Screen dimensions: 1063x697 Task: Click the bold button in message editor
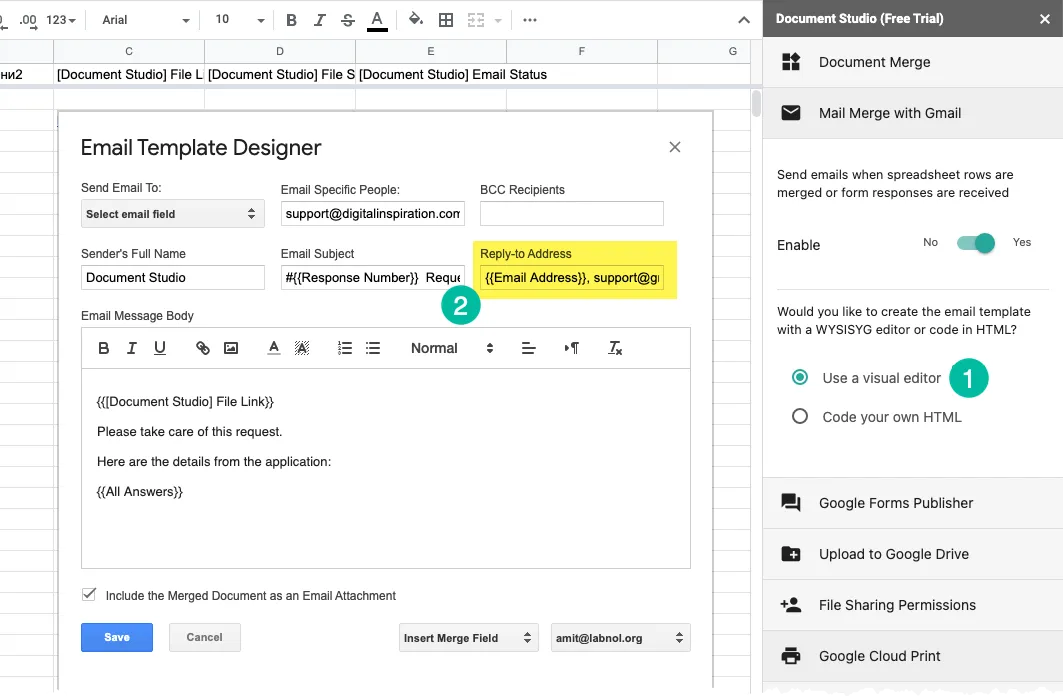point(104,348)
